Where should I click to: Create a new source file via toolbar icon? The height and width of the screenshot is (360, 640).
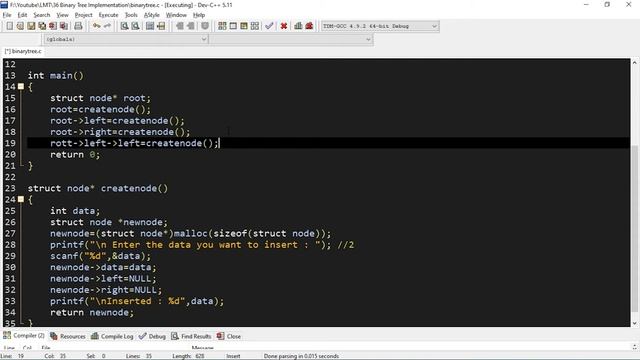[x=9, y=26]
